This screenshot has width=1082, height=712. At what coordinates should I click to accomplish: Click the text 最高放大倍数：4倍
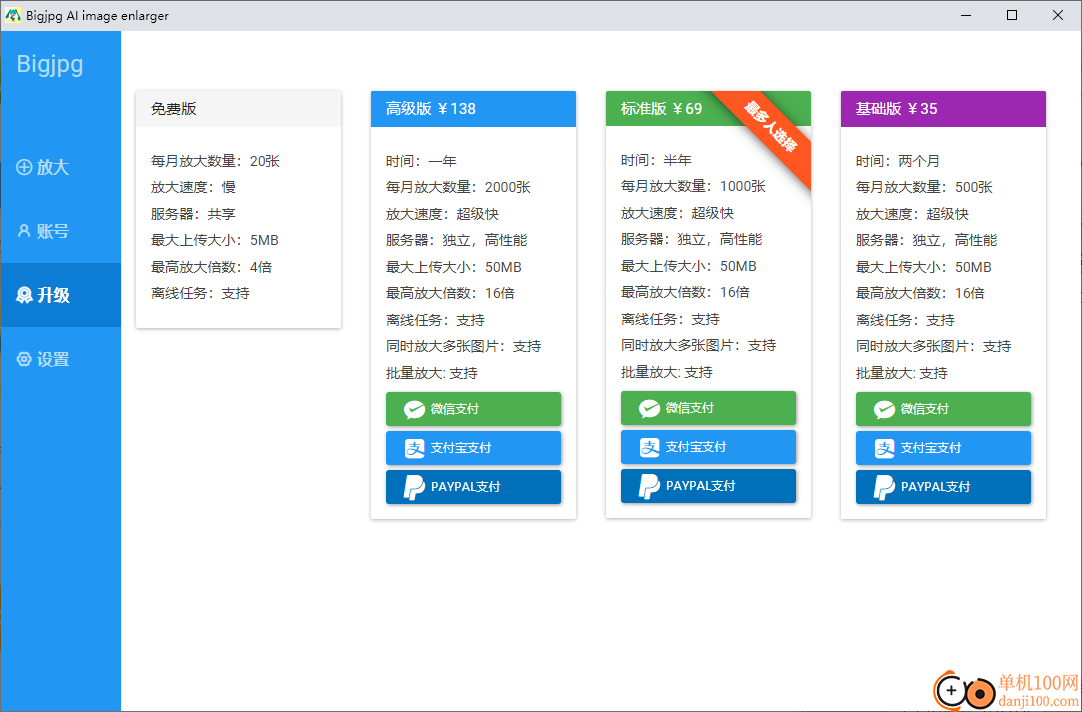(212, 267)
